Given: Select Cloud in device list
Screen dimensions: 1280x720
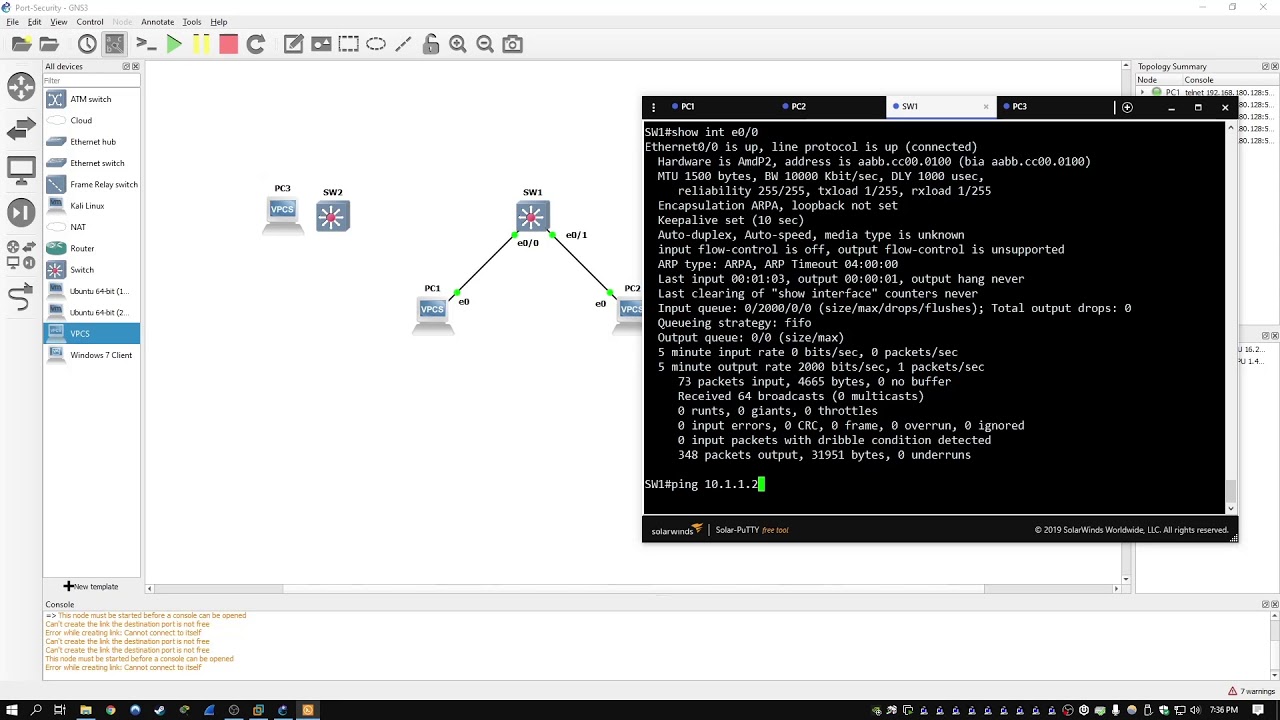Looking at the screenshot, I should pos(91,120).
